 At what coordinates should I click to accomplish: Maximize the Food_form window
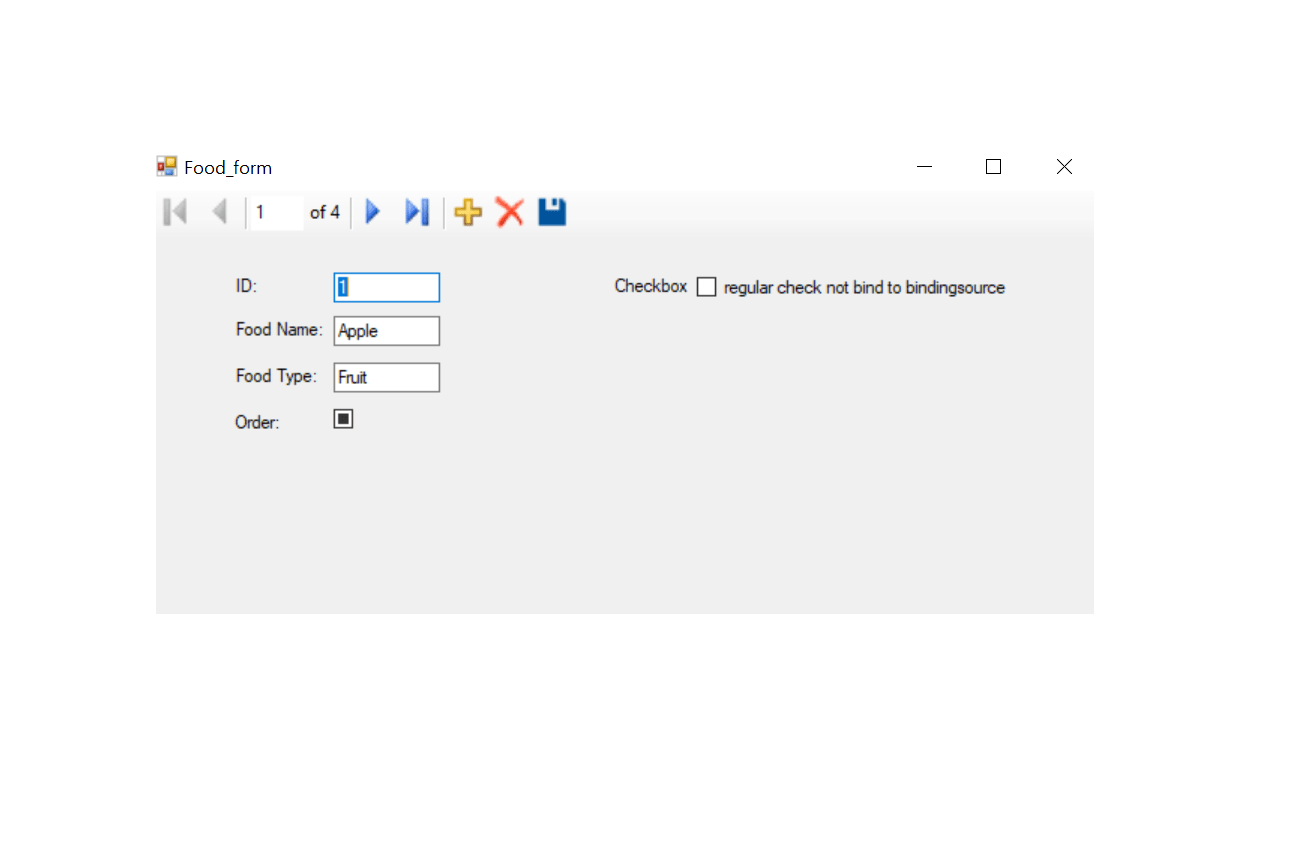pos(993,166)
